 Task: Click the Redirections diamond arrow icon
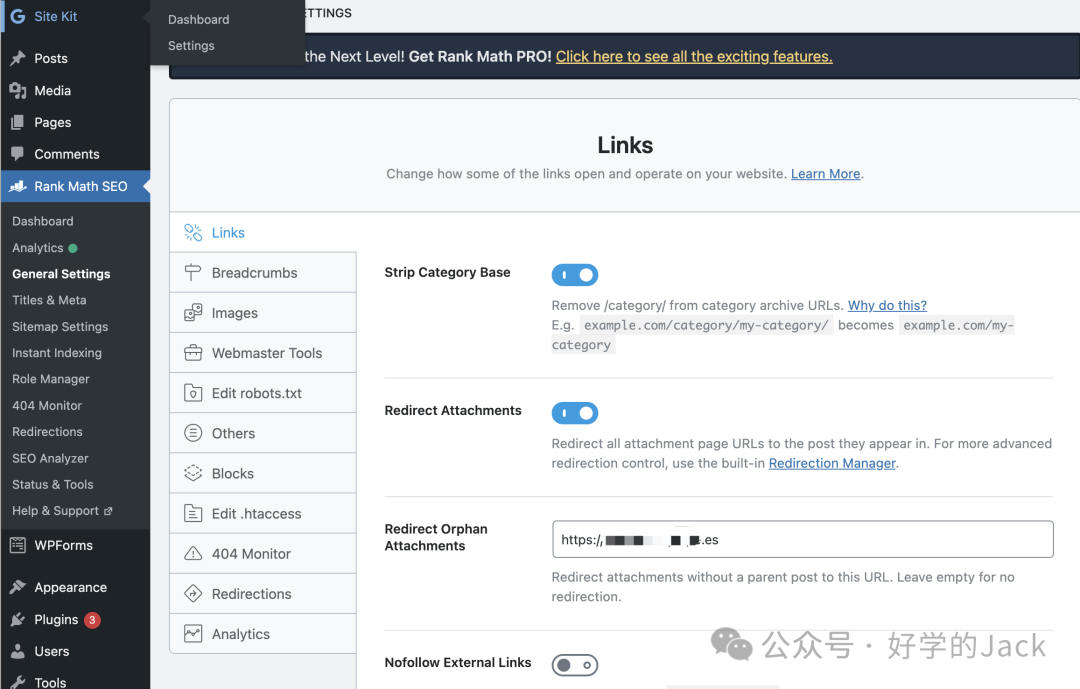pos(193,593)
